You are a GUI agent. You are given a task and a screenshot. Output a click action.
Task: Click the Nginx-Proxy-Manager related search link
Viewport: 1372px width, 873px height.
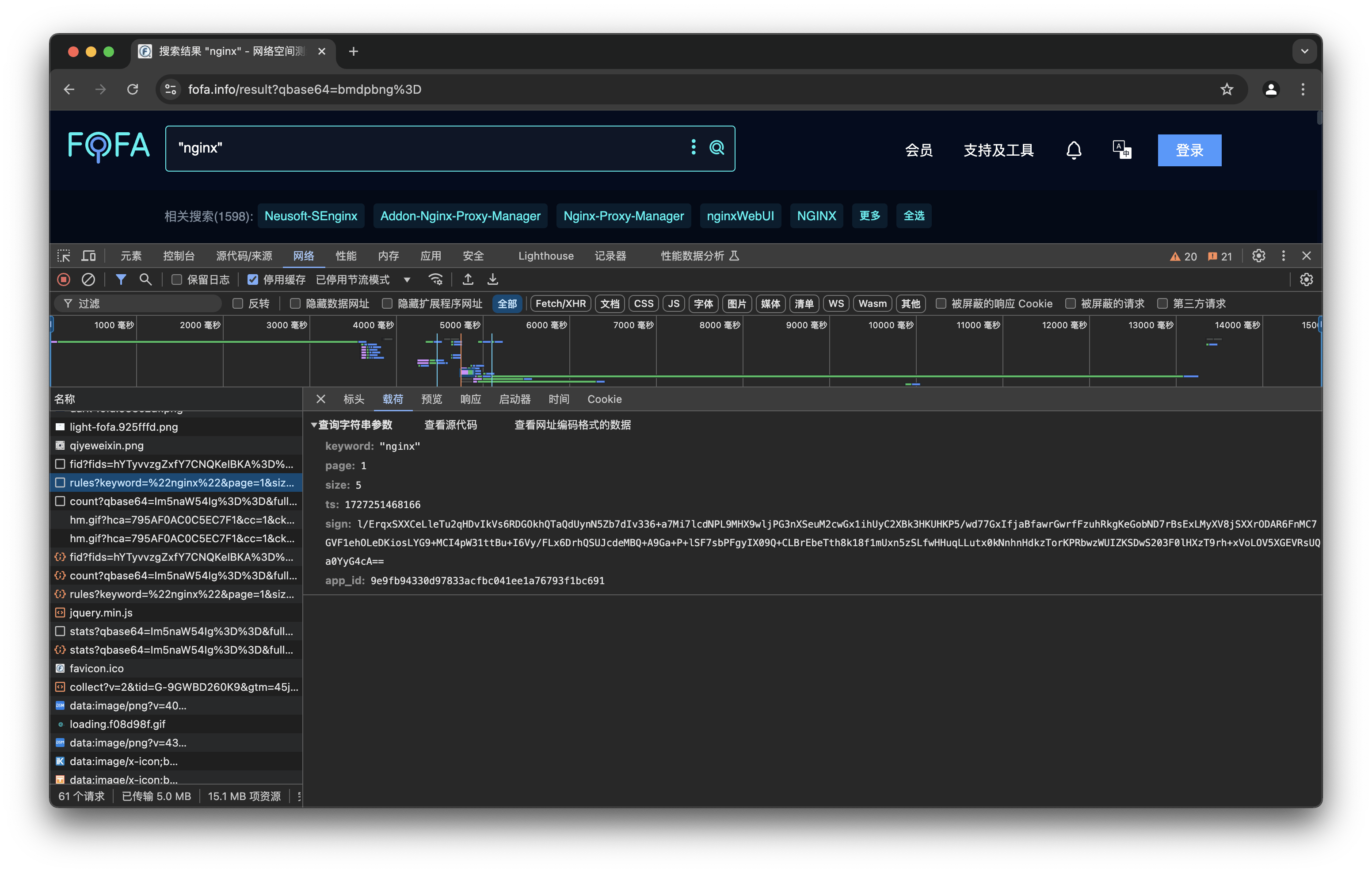(623, 216)
